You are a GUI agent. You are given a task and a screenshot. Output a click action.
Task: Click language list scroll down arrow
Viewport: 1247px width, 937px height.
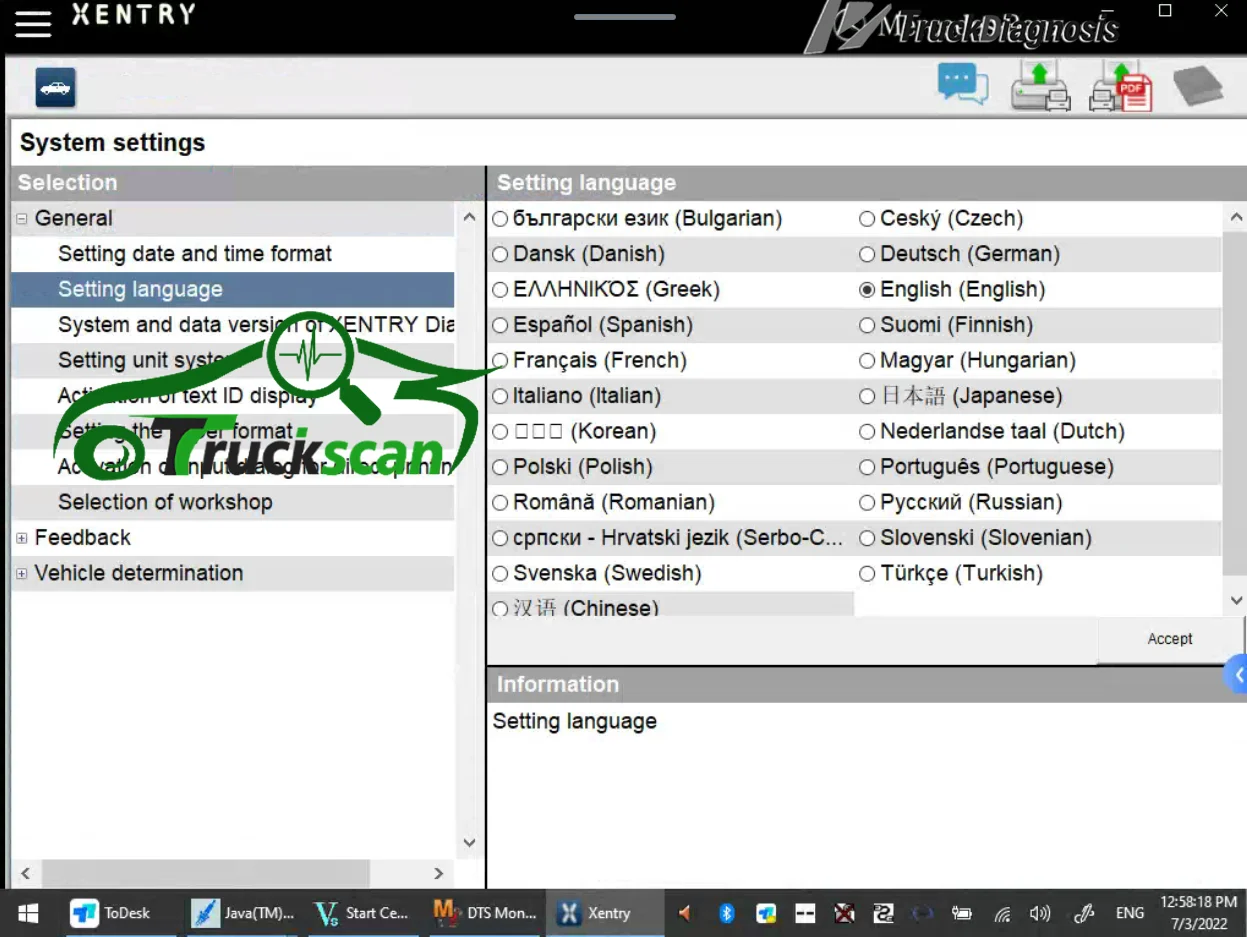click(x=1236, y=600)
